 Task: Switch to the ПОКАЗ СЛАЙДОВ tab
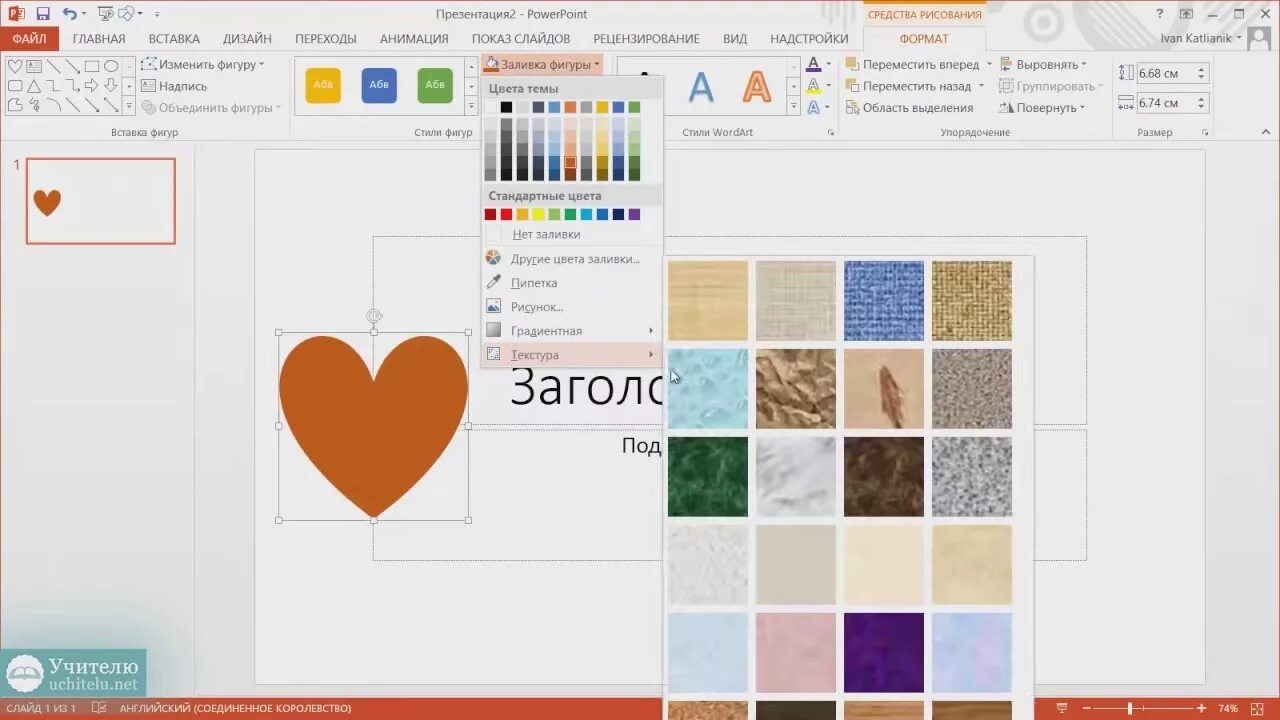[x=521, y=38]
